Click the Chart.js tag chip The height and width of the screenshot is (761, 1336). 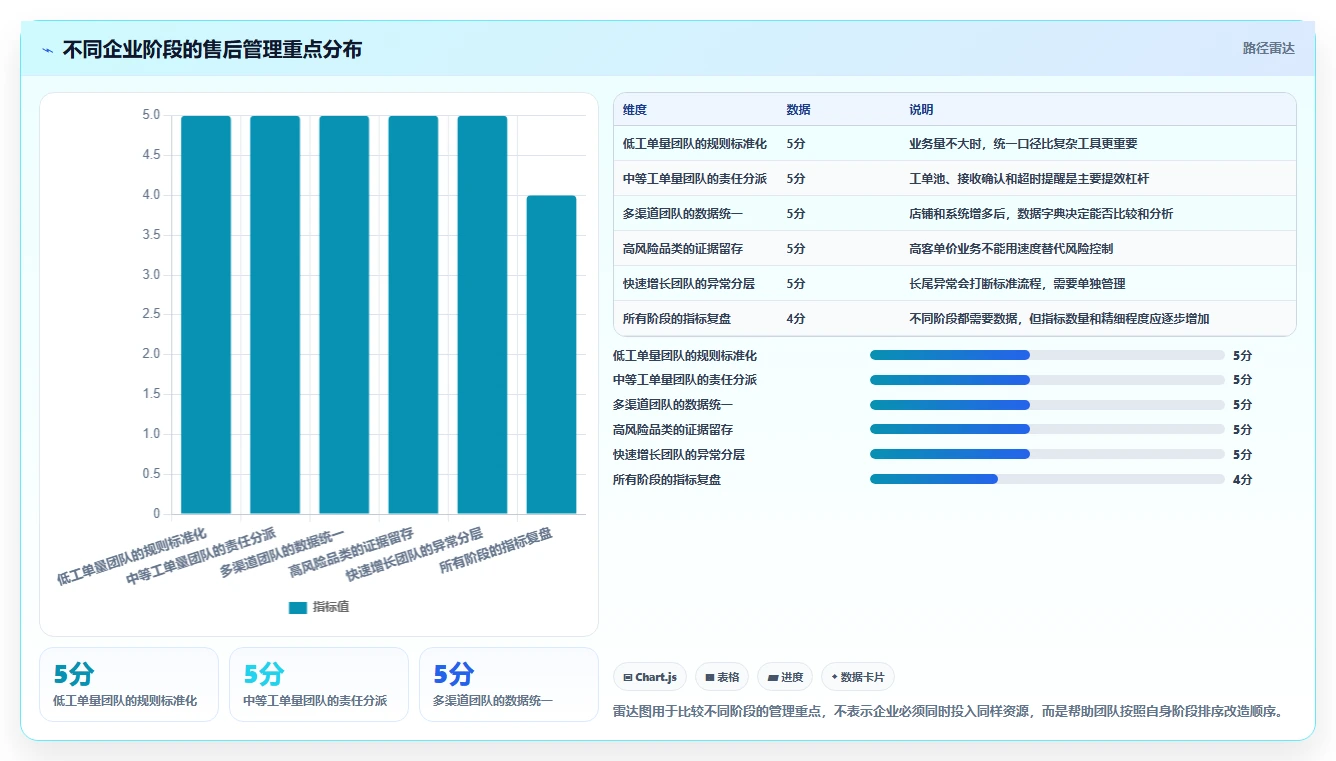(x=650, y=677)
